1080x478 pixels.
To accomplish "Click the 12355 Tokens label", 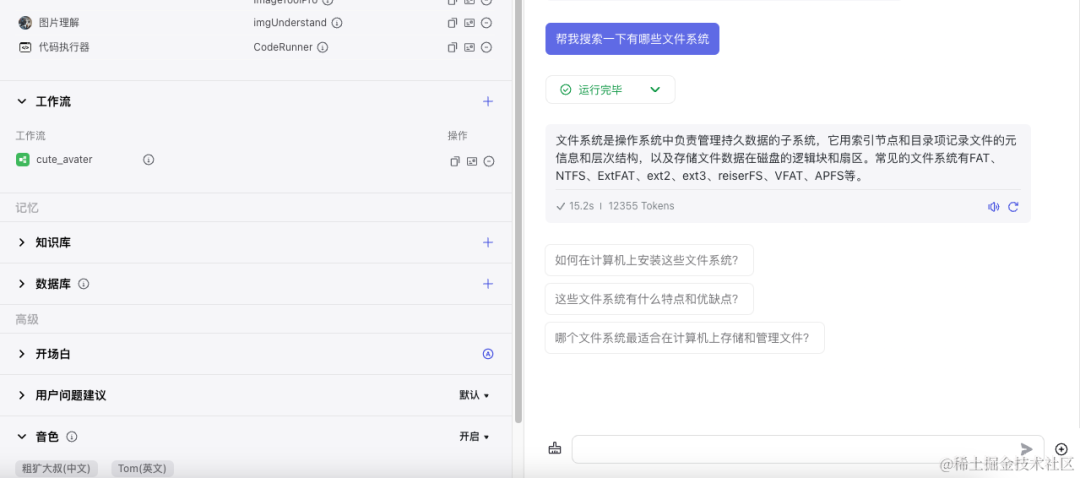I will pos(641,206).
